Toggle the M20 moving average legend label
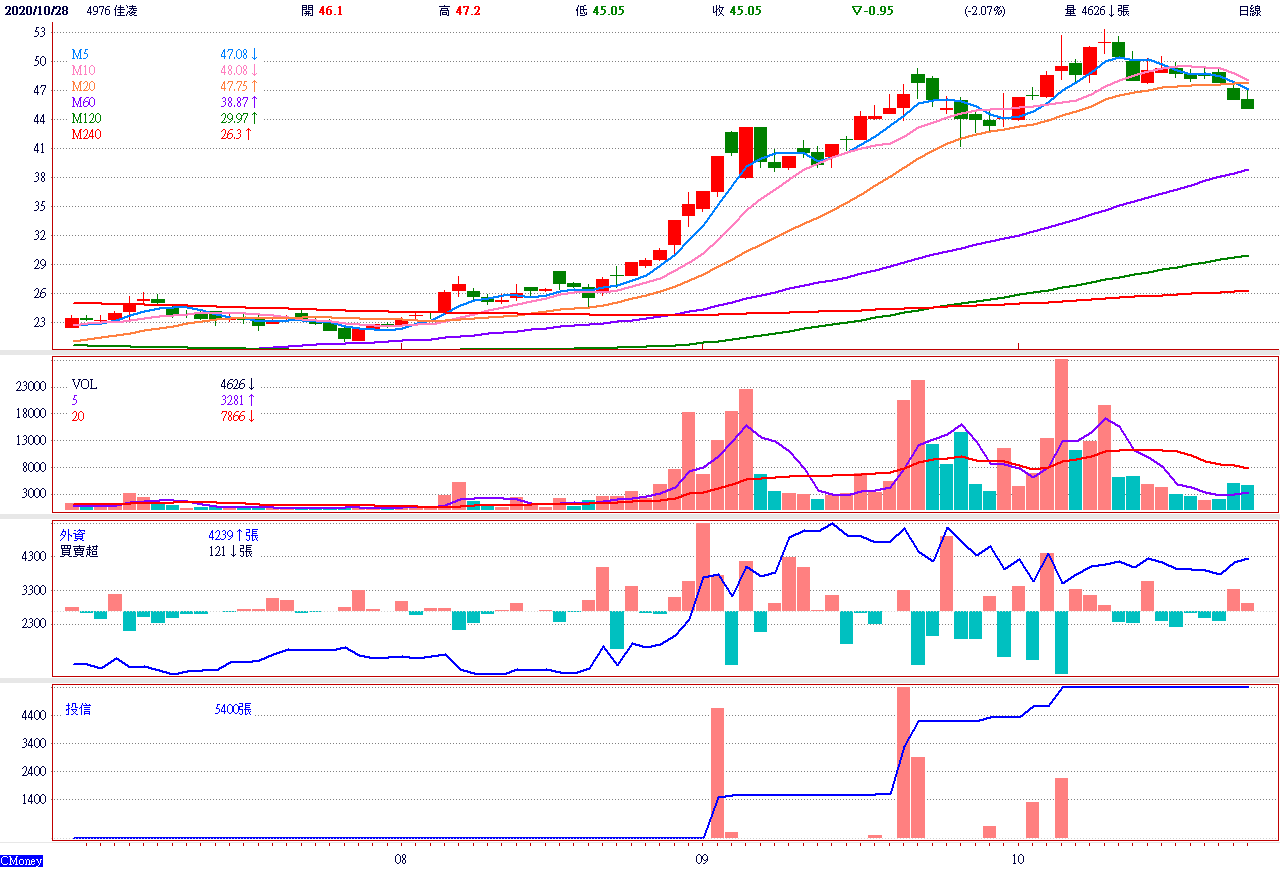 tap(83, 87)
